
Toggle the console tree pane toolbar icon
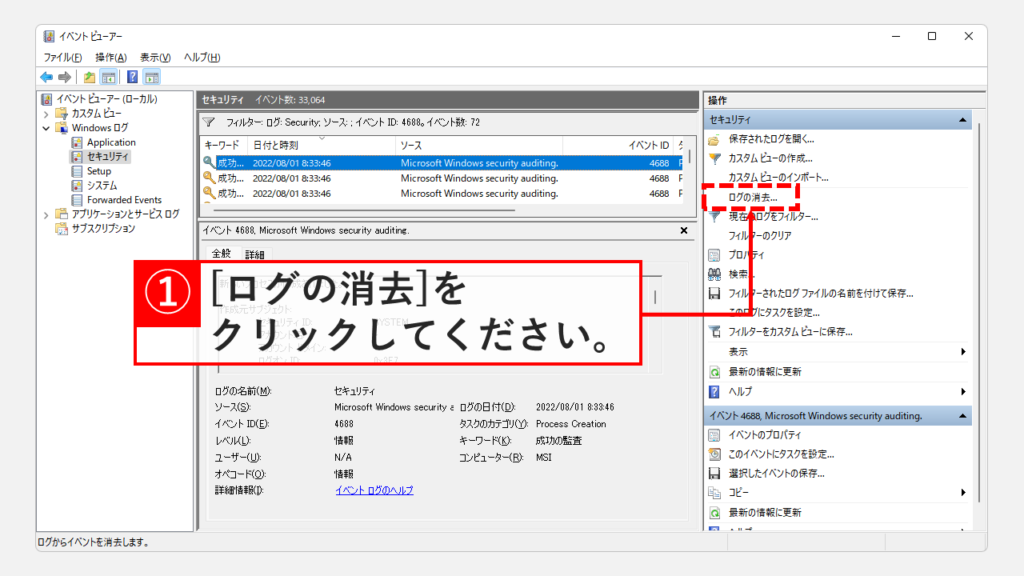point(109,77)
